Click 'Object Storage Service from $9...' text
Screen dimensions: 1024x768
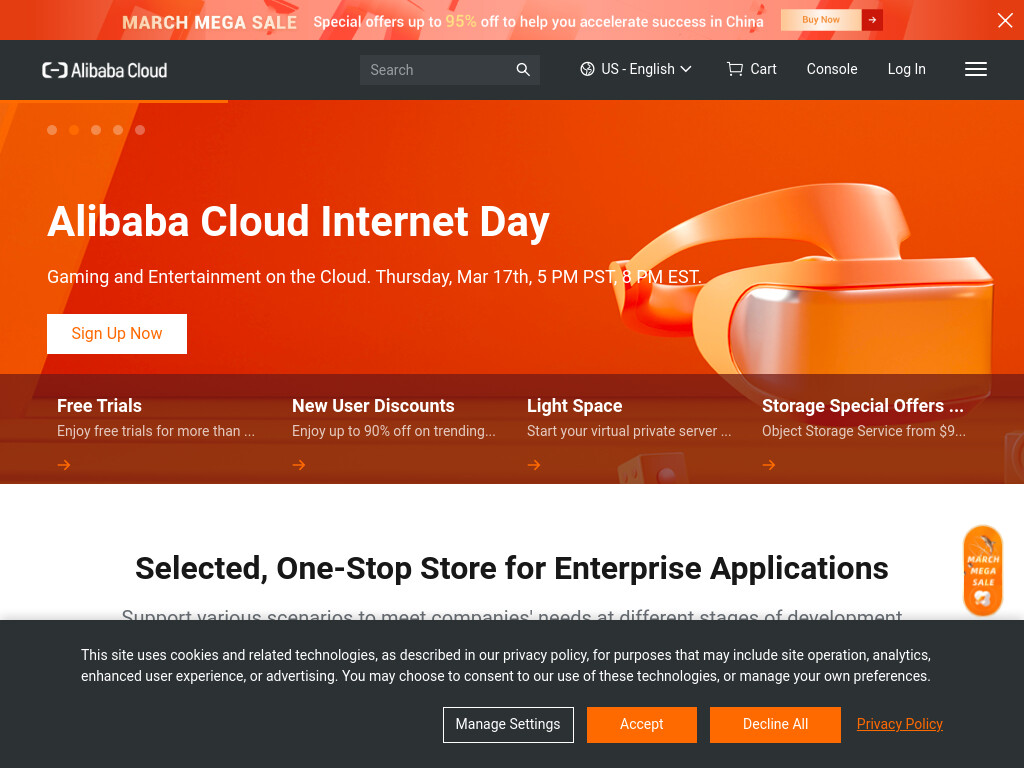click(864, 431)
